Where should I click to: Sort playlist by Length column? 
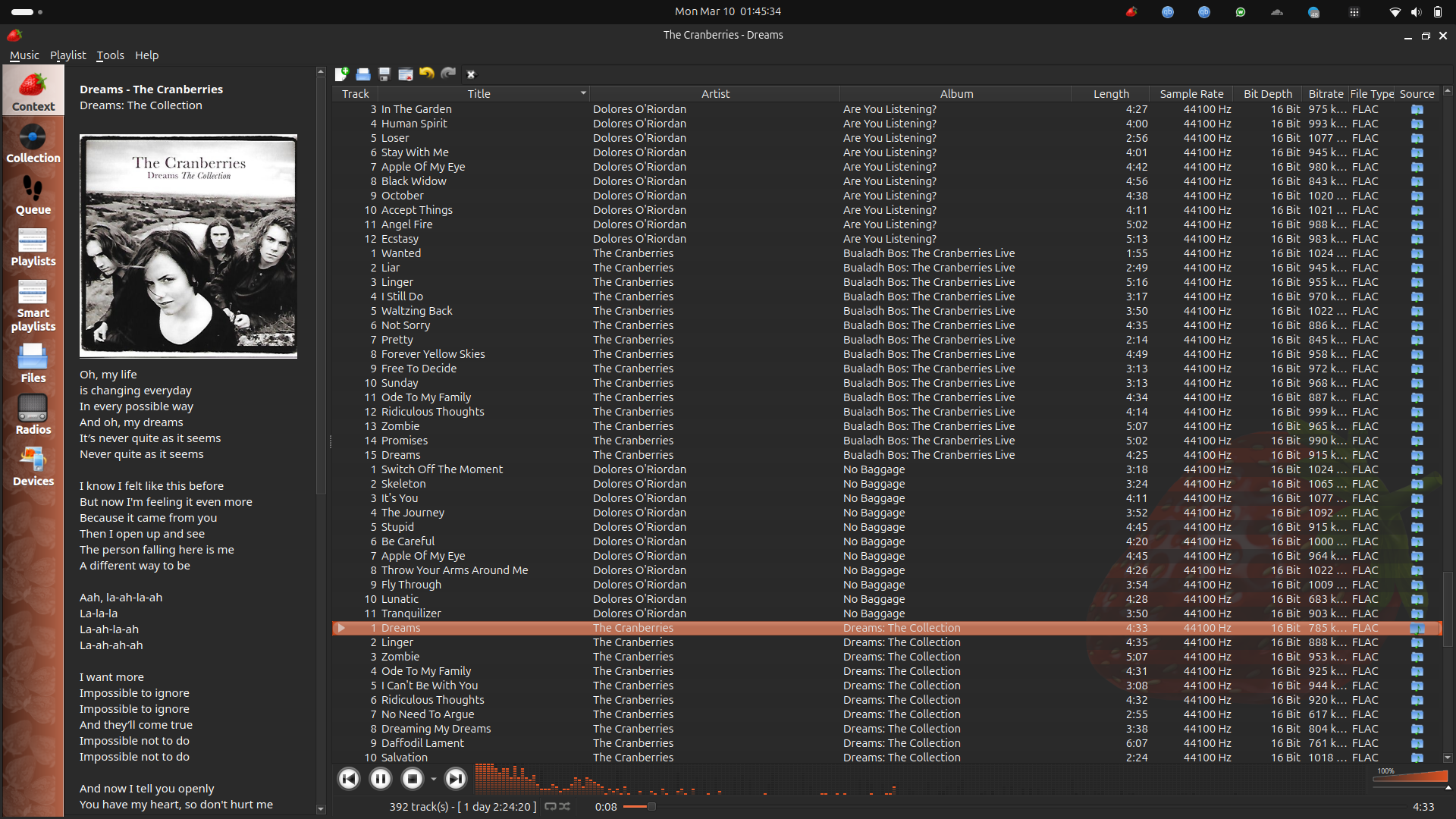(1111, 94)
